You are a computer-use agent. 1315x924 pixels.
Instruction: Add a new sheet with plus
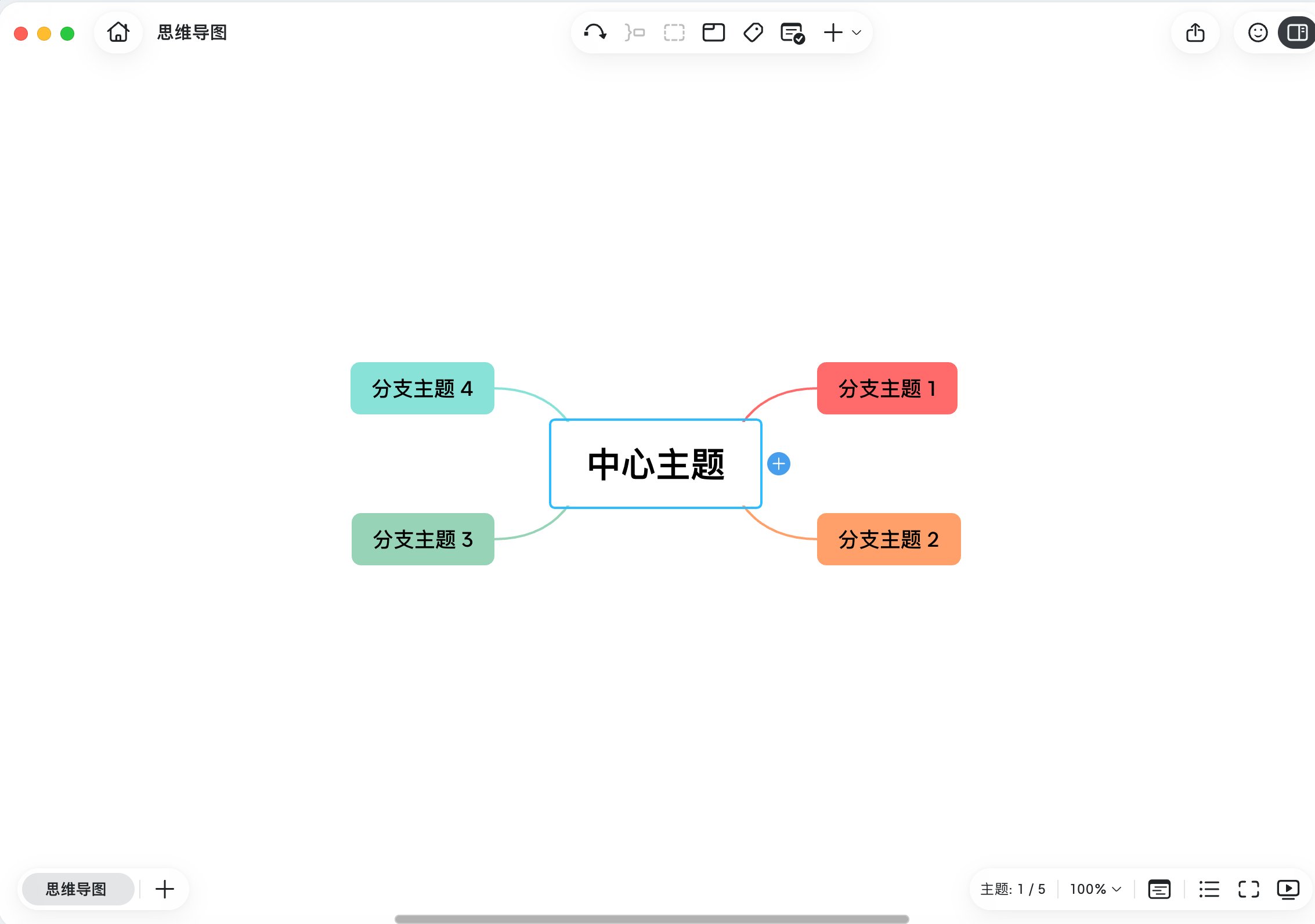165,889
